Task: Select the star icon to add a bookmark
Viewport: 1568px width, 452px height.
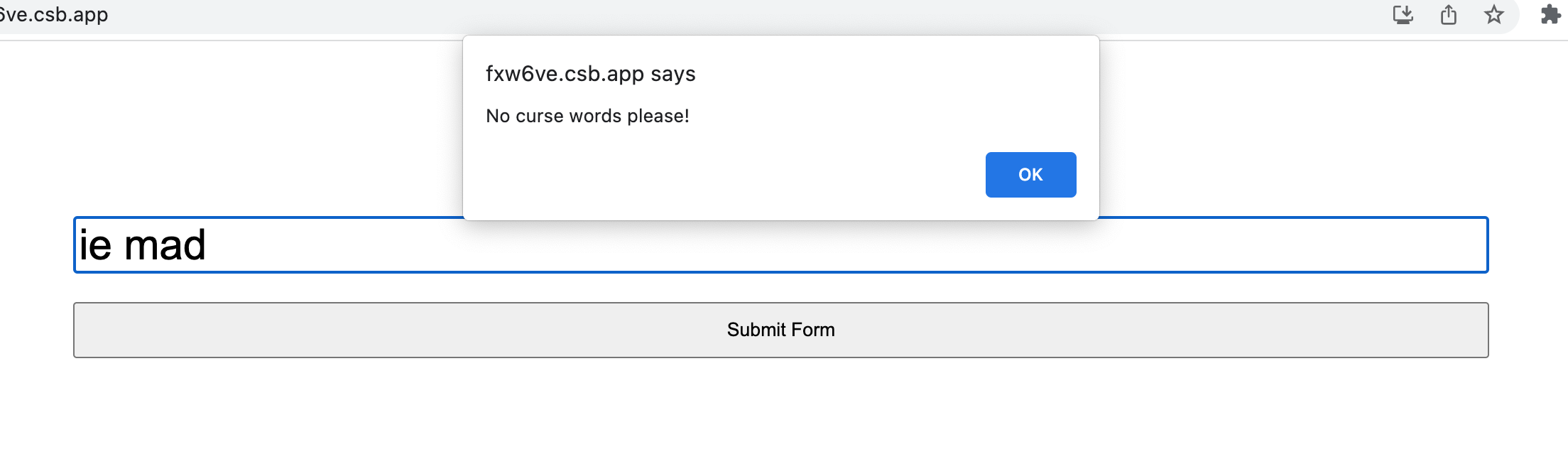Action: pyautogui.click(x=1494, y=15)
